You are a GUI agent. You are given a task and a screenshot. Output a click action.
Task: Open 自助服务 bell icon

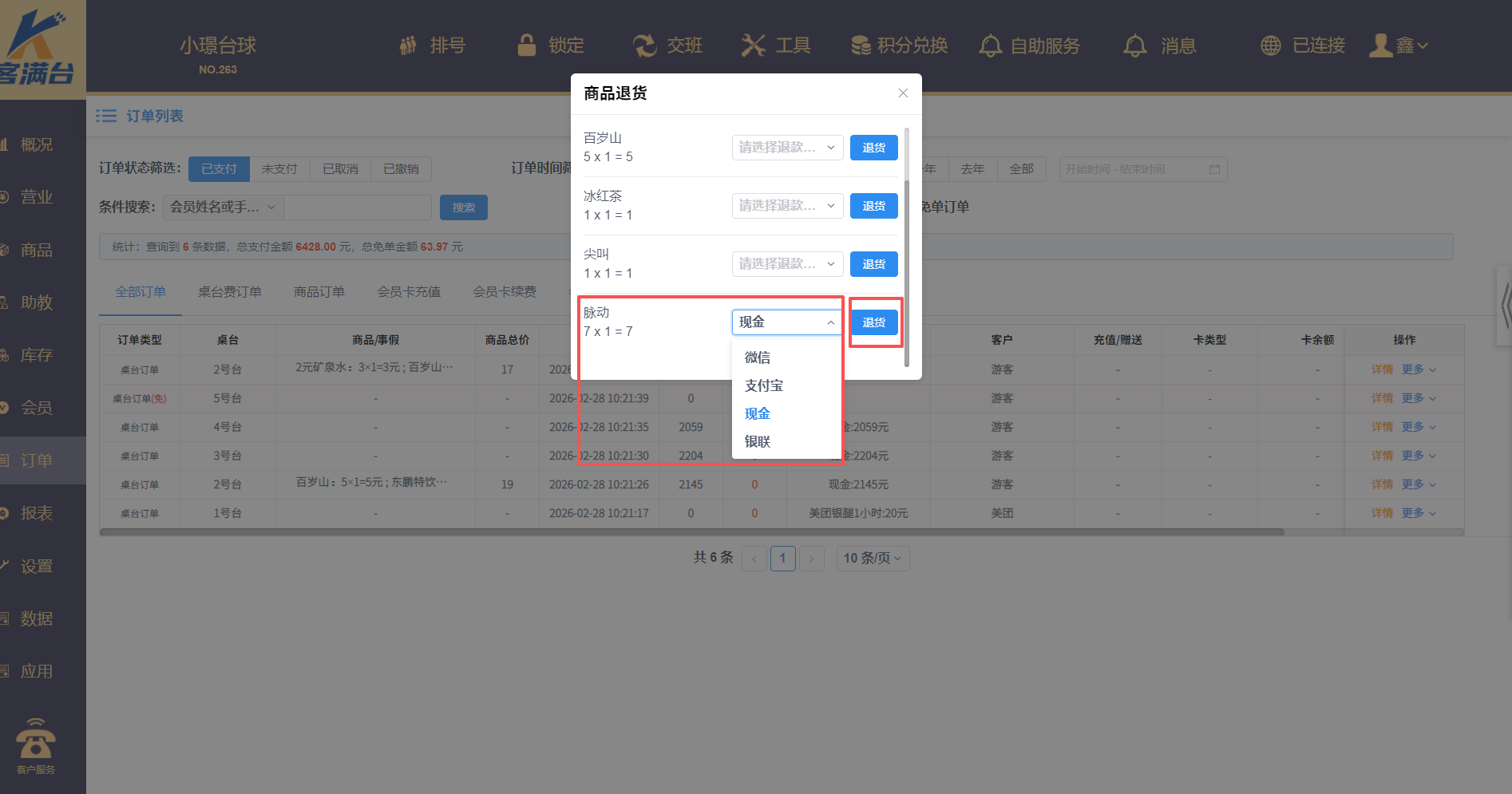click(x=990, y=45)
